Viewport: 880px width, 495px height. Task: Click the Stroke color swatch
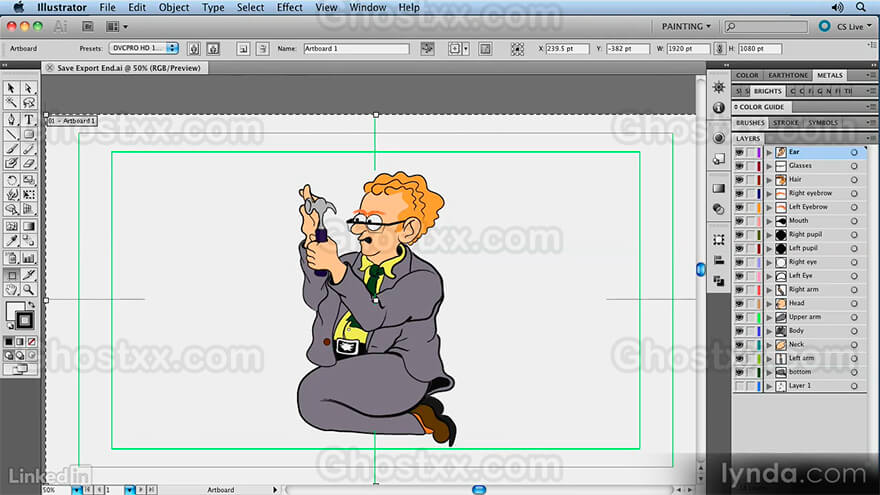[24, 320]
